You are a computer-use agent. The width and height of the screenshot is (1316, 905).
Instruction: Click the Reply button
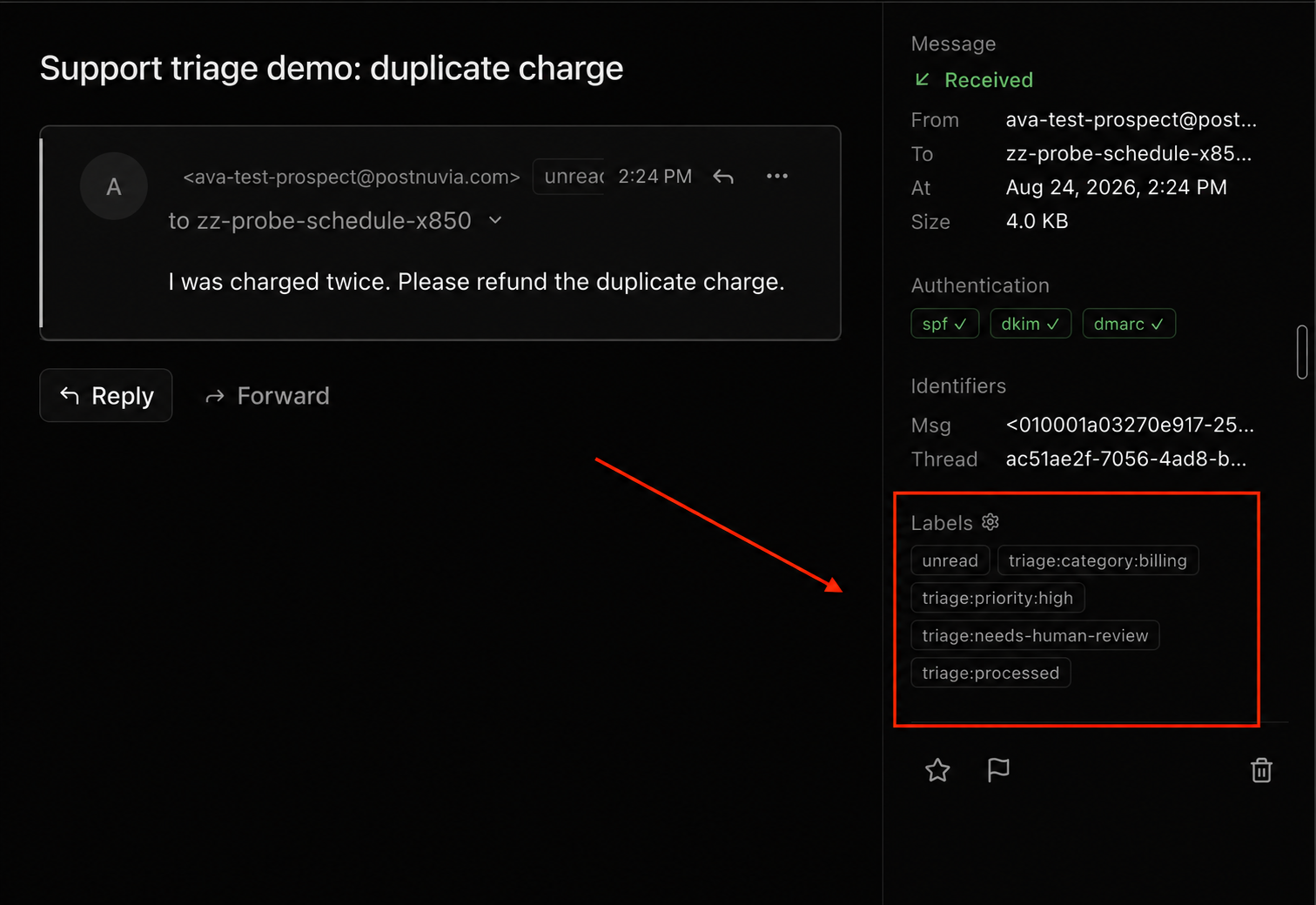pos(106,396)
